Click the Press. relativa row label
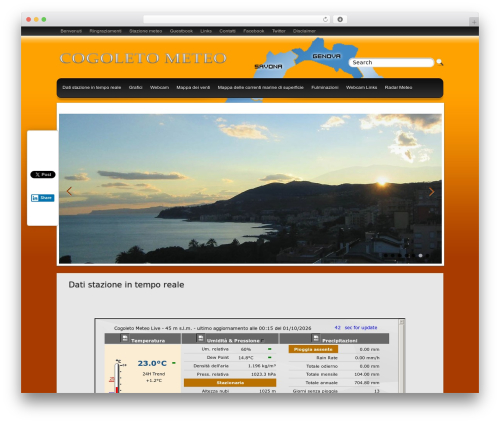This screenshot has width=500, height=423. (x=213, y=374)
